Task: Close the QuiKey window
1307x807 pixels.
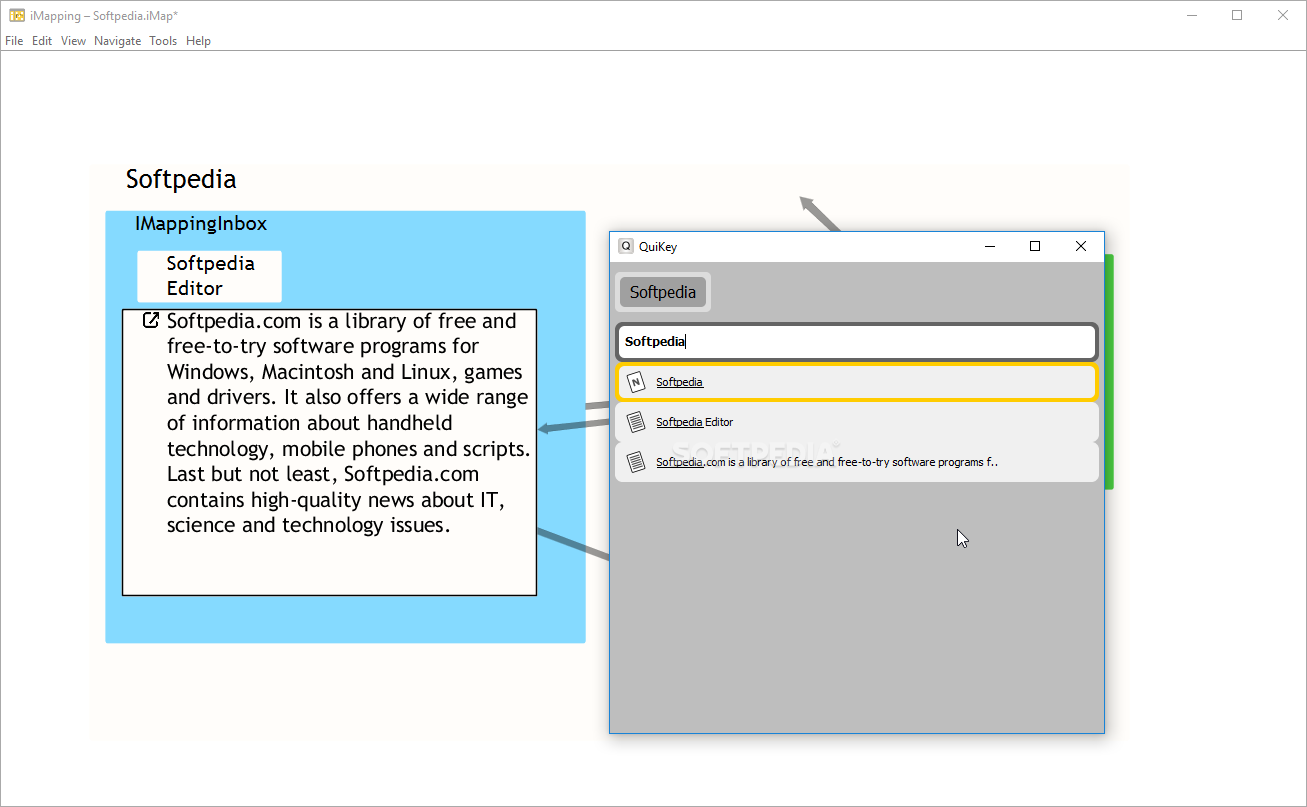Action: click(x=1081, y=246)
